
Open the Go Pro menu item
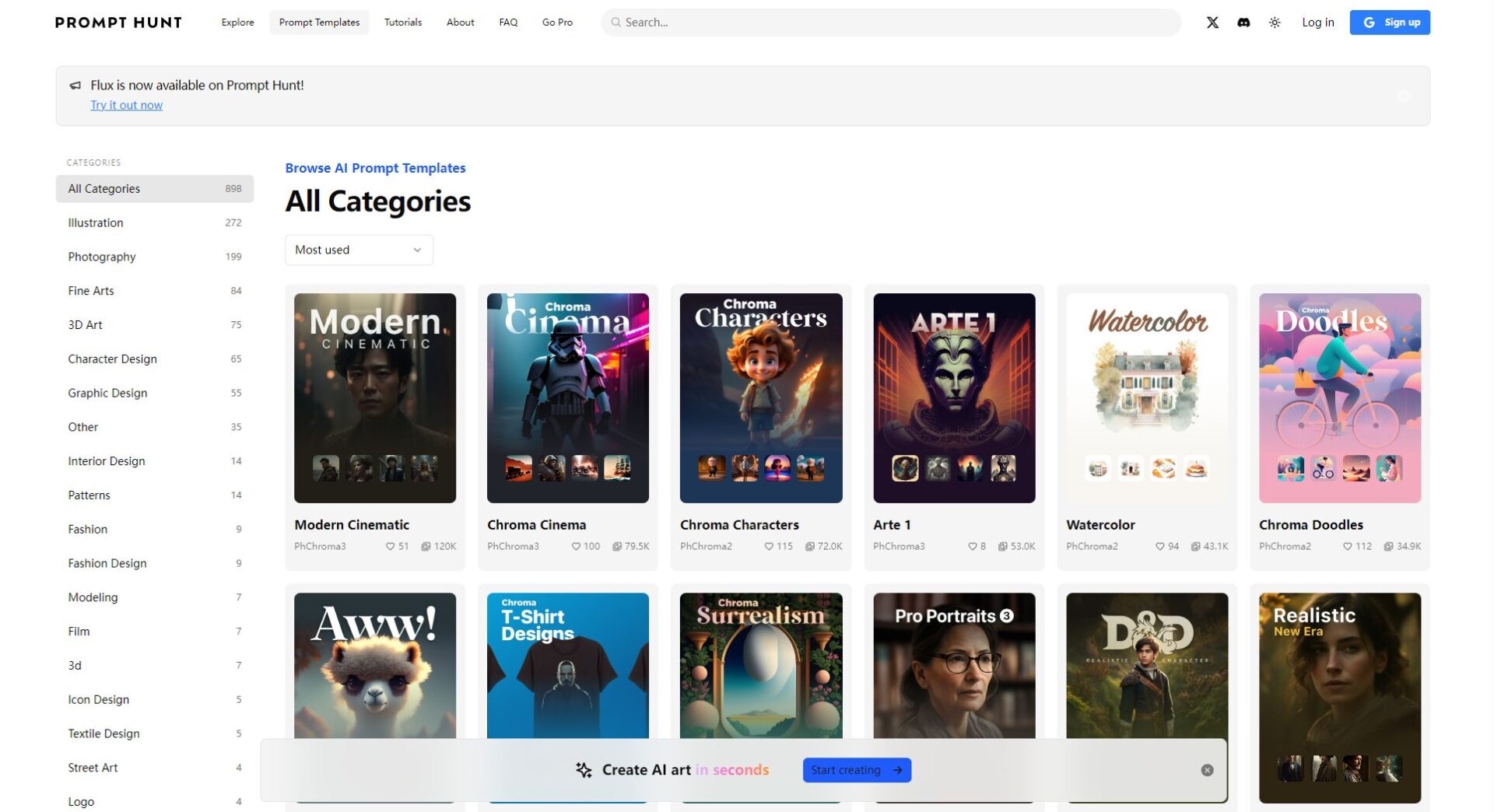[557, 23]
